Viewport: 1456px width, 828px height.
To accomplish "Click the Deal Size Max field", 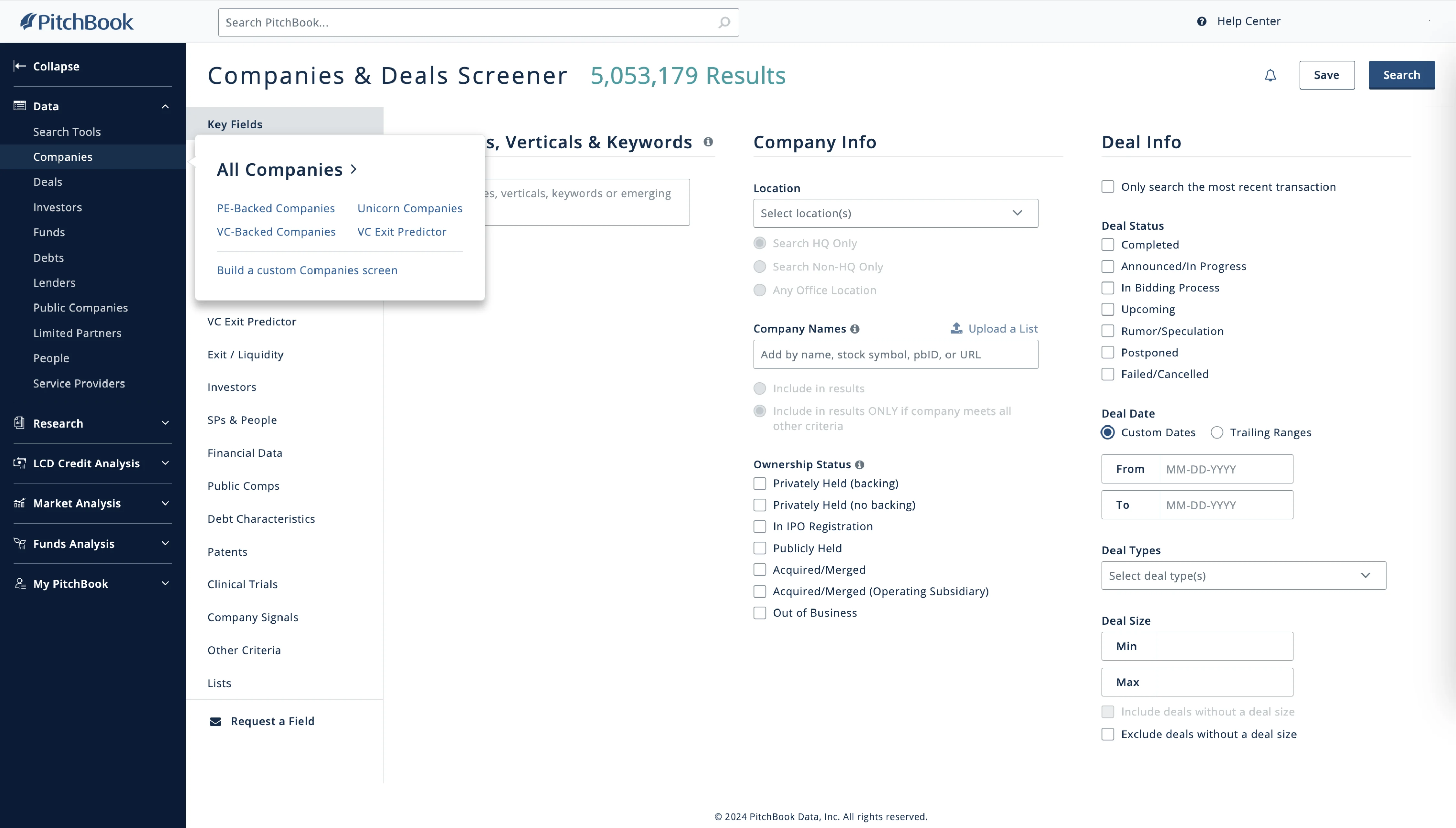I will (x=1224, y=682).
